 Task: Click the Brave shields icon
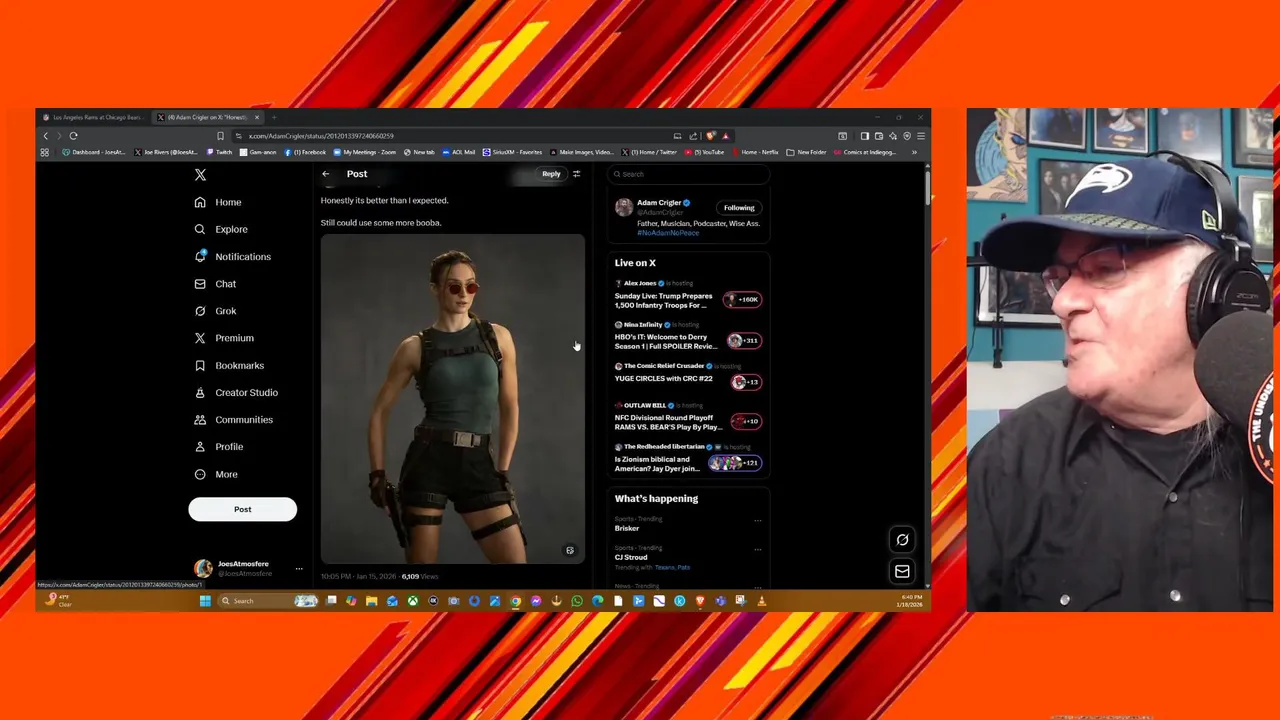tap(710, 136)
